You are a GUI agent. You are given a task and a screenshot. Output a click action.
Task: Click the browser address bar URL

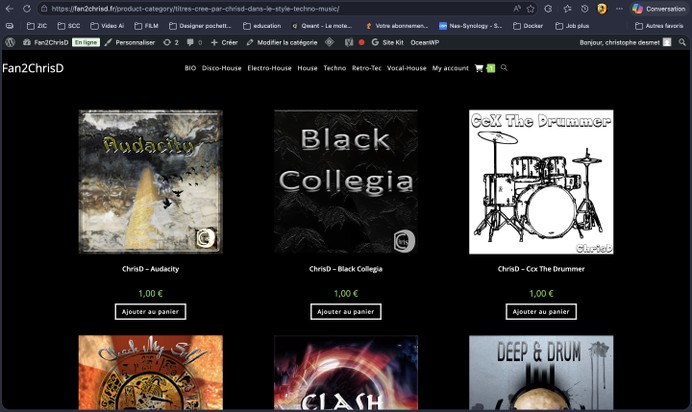pos(200,8)
